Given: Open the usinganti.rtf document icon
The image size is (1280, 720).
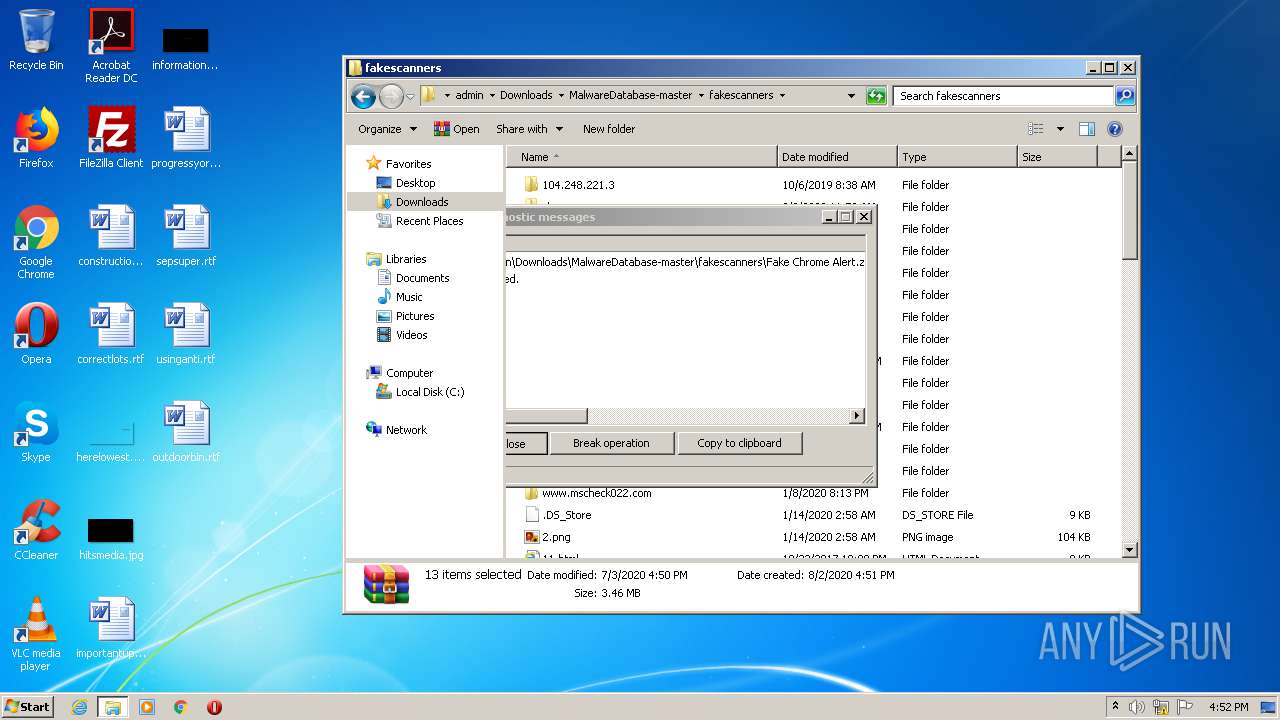Looking at the screenshot, I should tap(186, 334).
